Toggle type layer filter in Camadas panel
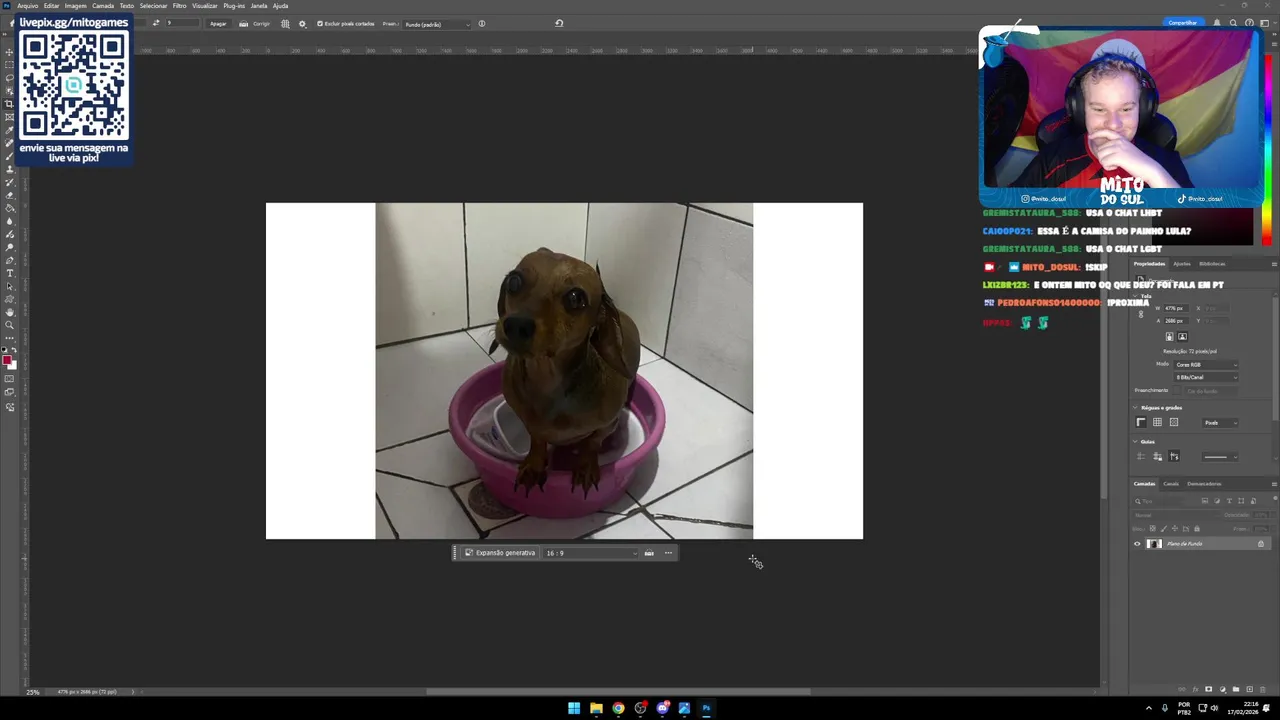The height and width of the screenshot is (720, 1280). tap(1229, 501)
